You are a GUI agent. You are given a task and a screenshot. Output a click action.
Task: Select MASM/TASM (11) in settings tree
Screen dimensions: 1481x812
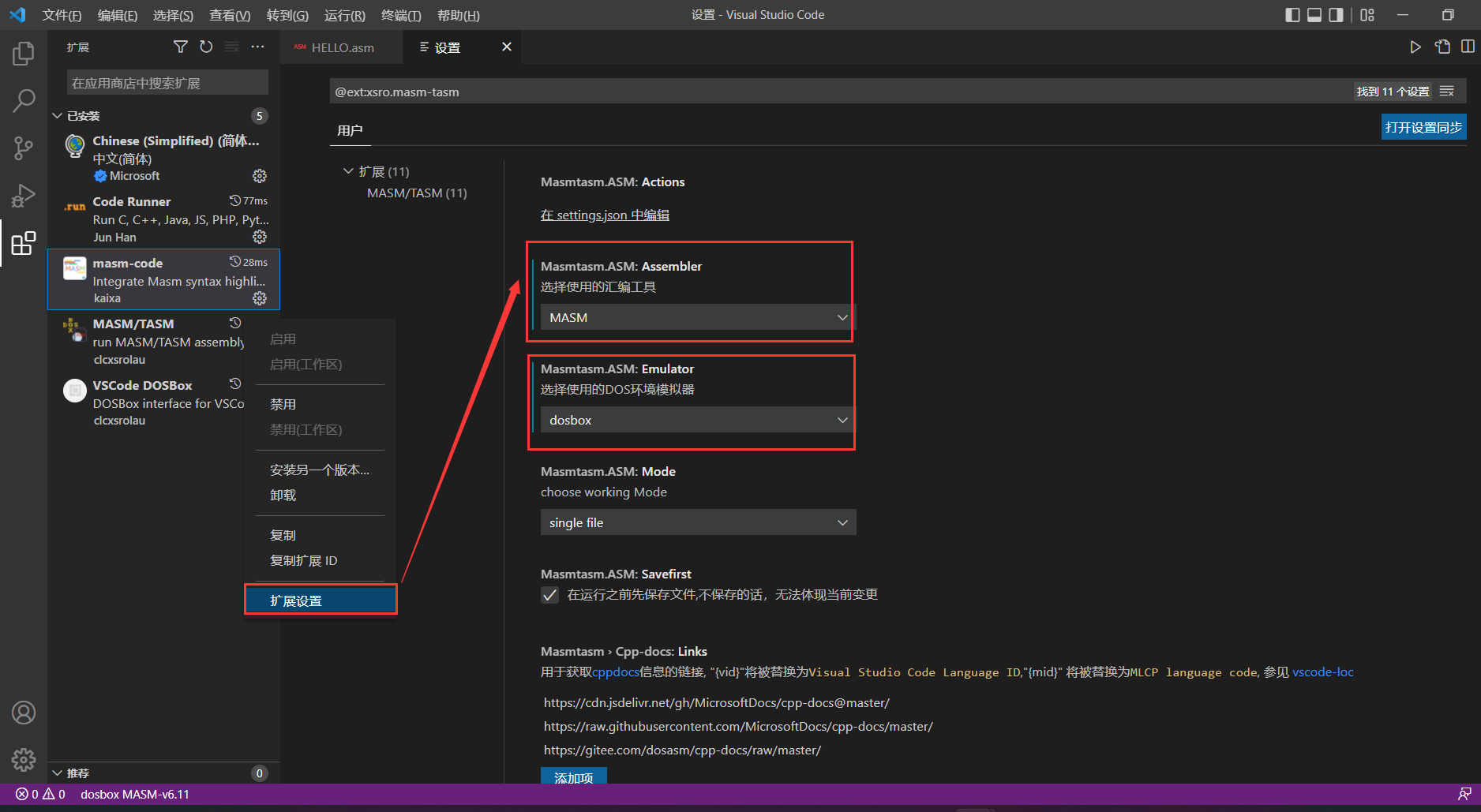[417, 193]
